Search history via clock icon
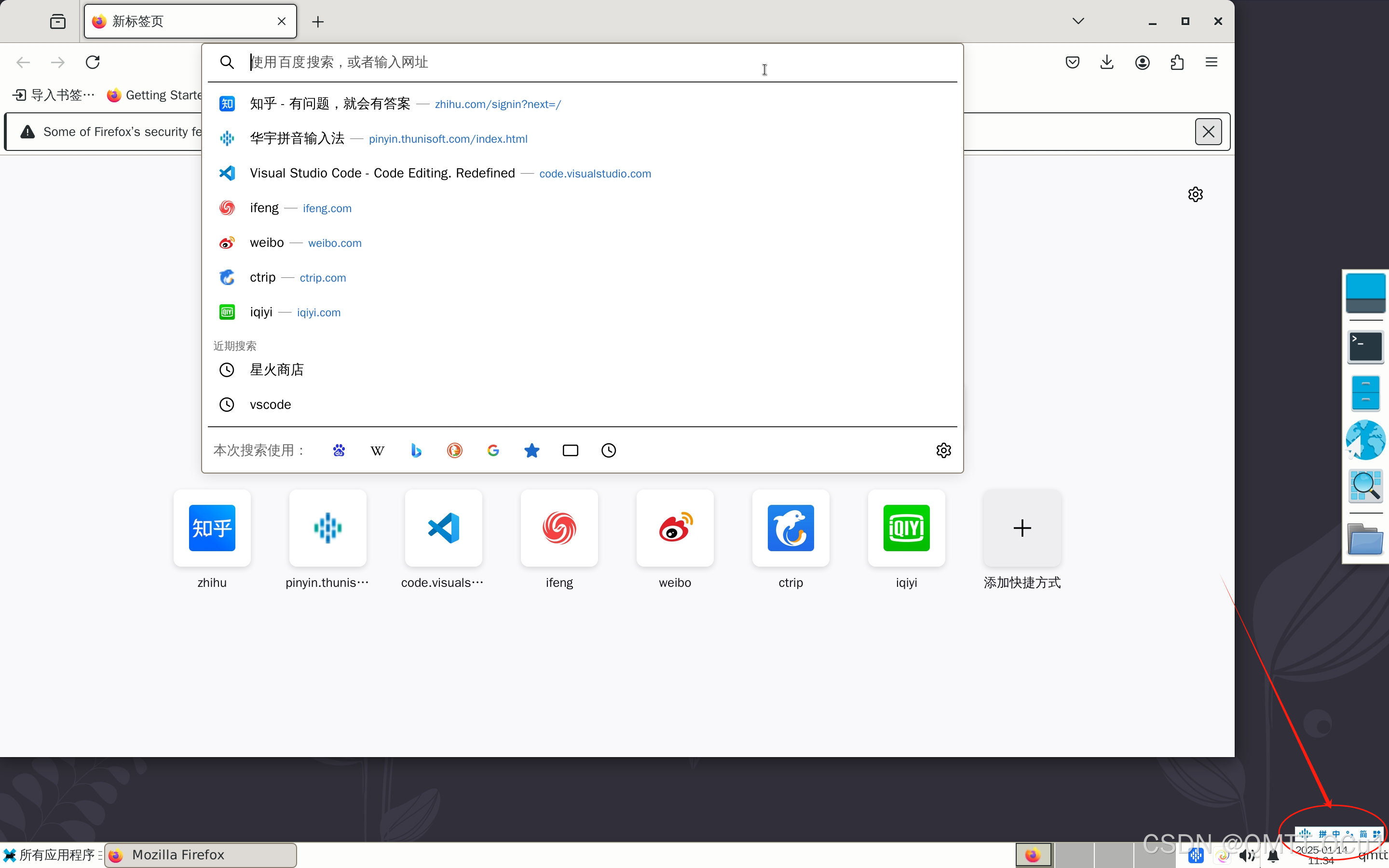The image size is (1389, 868). [x=608, y=451]
